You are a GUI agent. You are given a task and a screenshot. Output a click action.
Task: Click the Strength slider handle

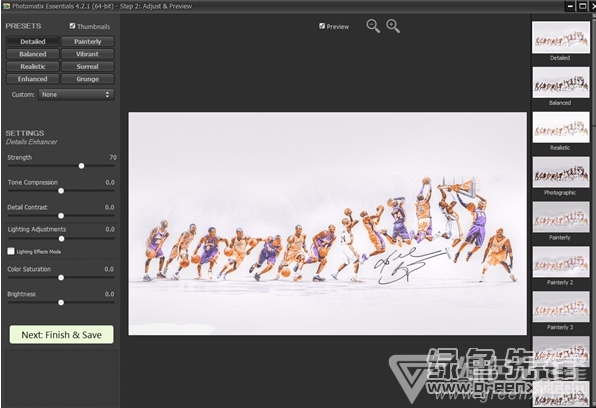pos(81,166)
